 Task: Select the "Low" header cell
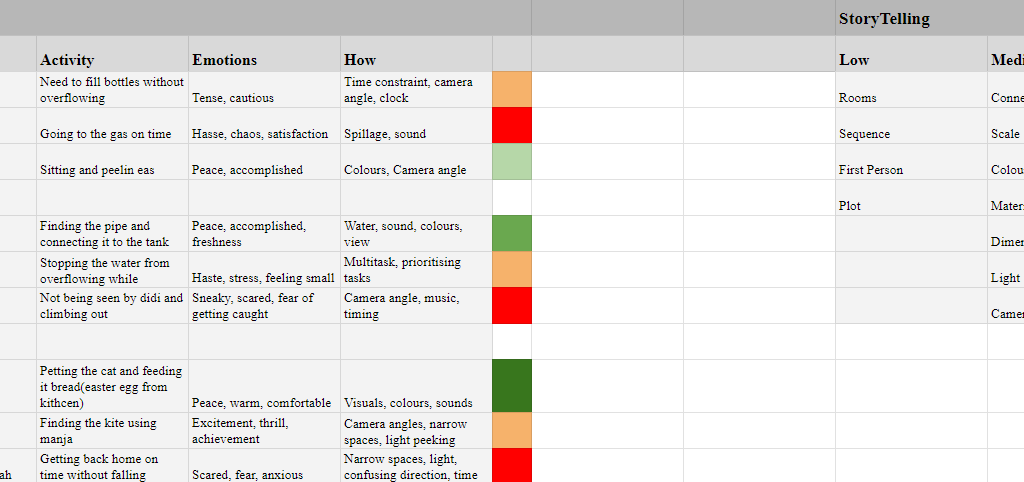[x=910, y=60]
